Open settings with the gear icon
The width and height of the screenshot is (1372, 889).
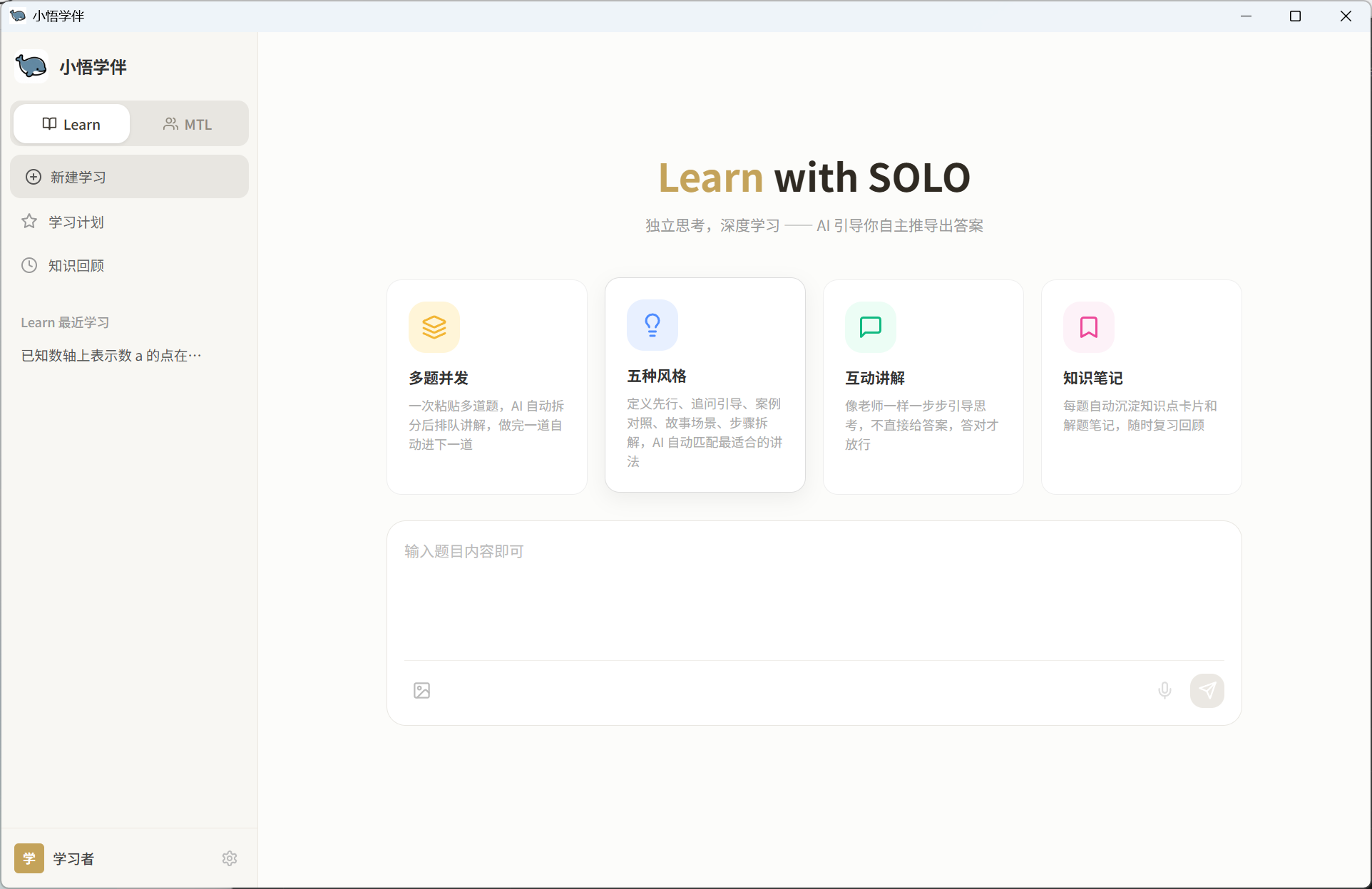tap(230, 858)
